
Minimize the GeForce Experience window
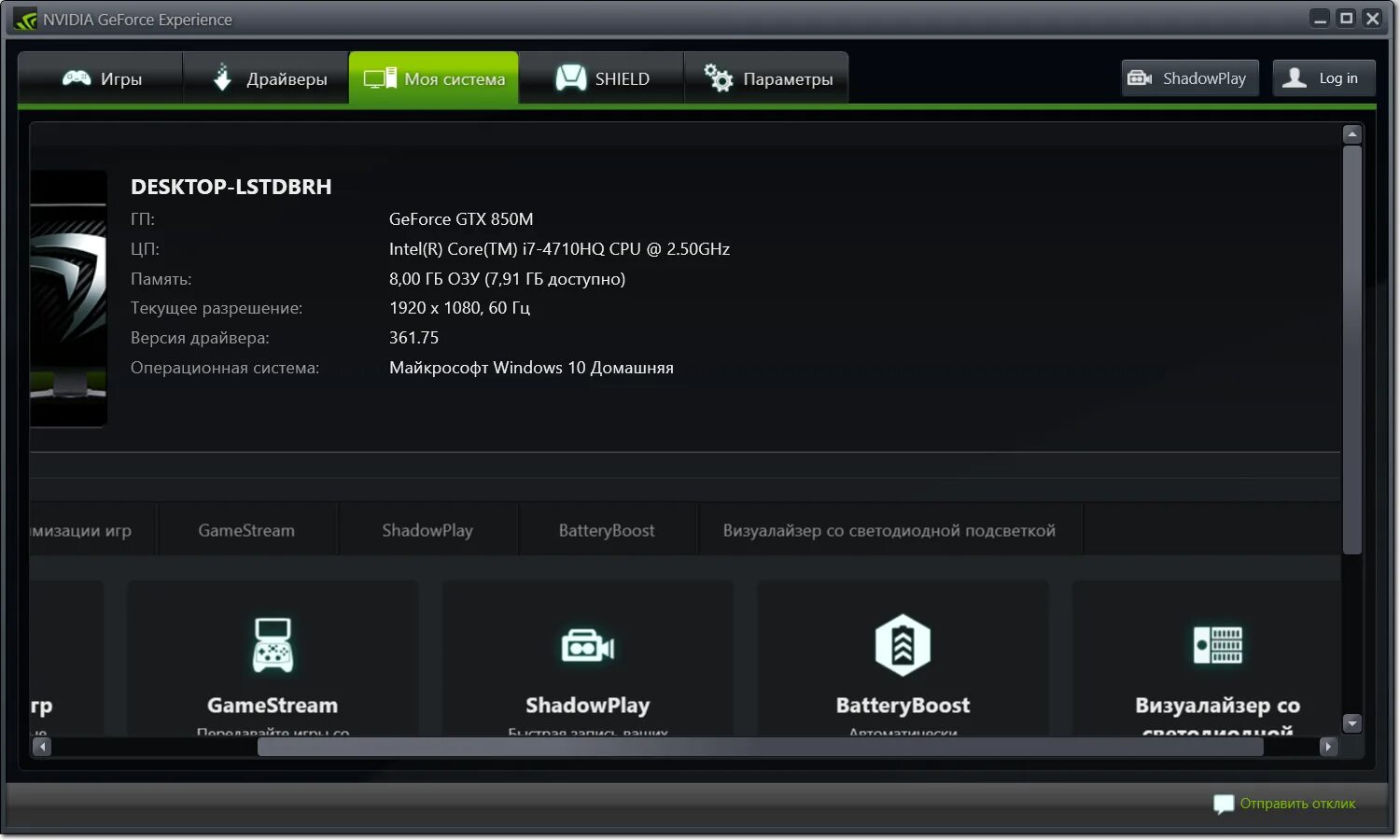[x=1320, y=19]
